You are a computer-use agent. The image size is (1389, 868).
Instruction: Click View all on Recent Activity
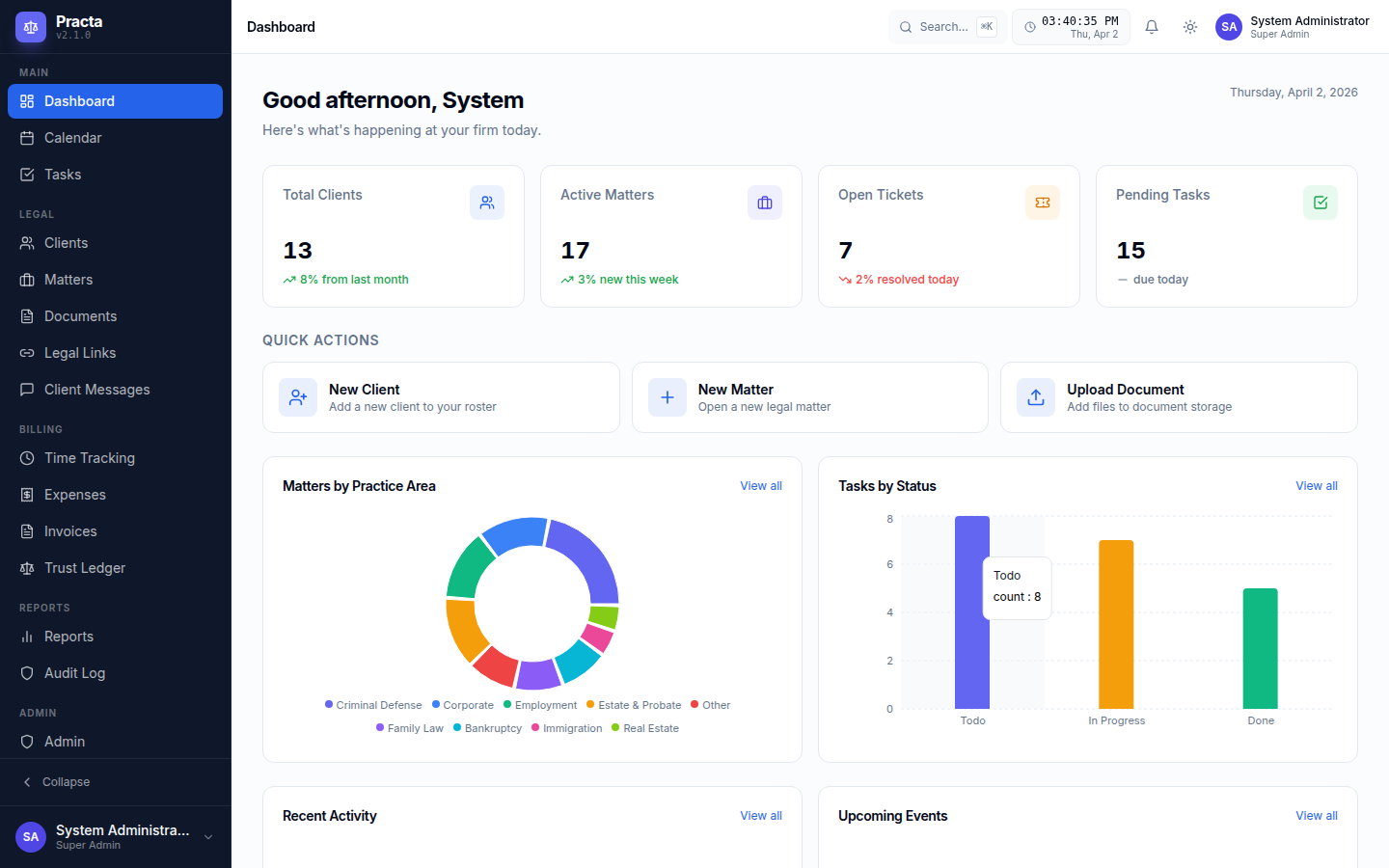point(760,816)
